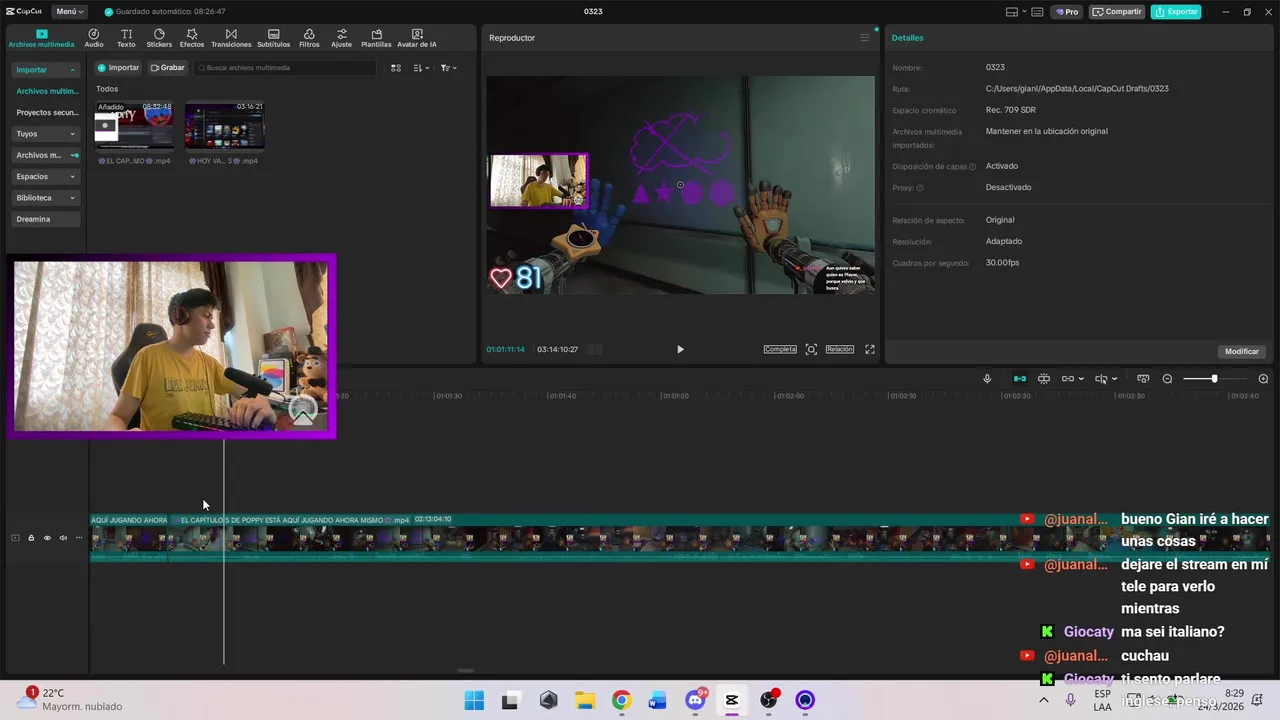
Task: Mute the main video track audio
Action: tap(63, 538)
